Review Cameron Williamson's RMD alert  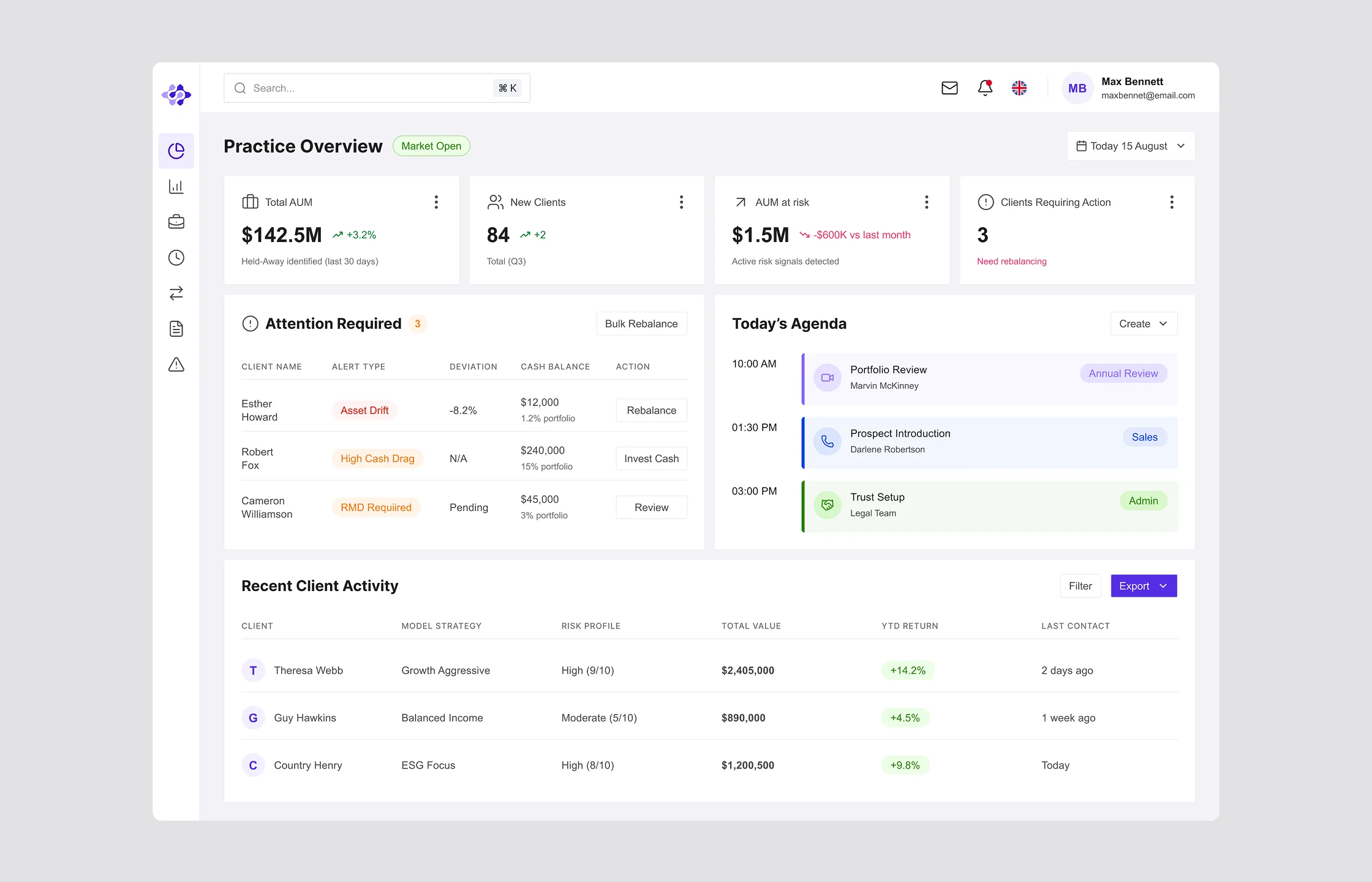pyautogui.click(x=651, y=507)
